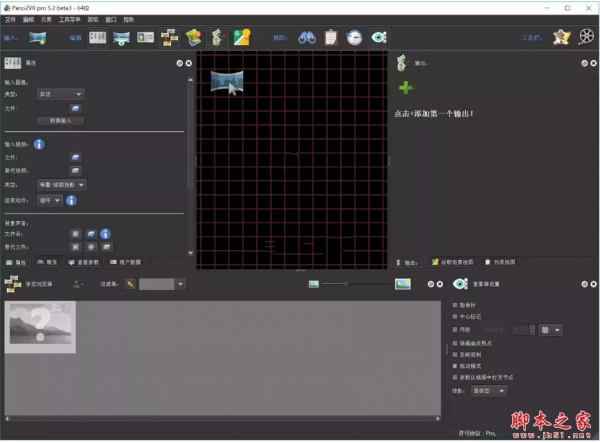Open the properties editor toolbar icon
Screen dimensions: 600x443
98,37
